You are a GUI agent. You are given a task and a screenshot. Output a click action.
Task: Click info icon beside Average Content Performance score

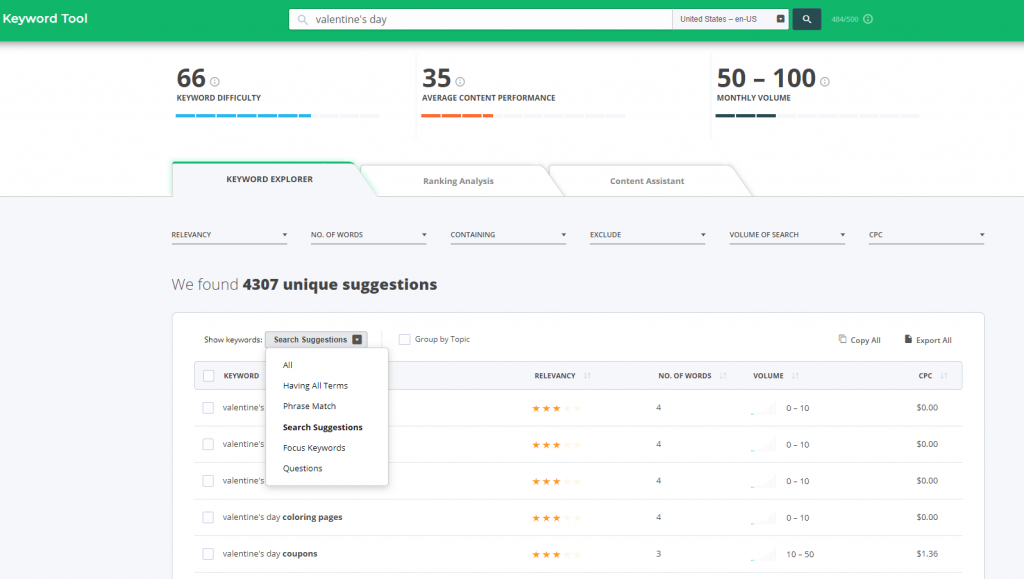(460, 82)
